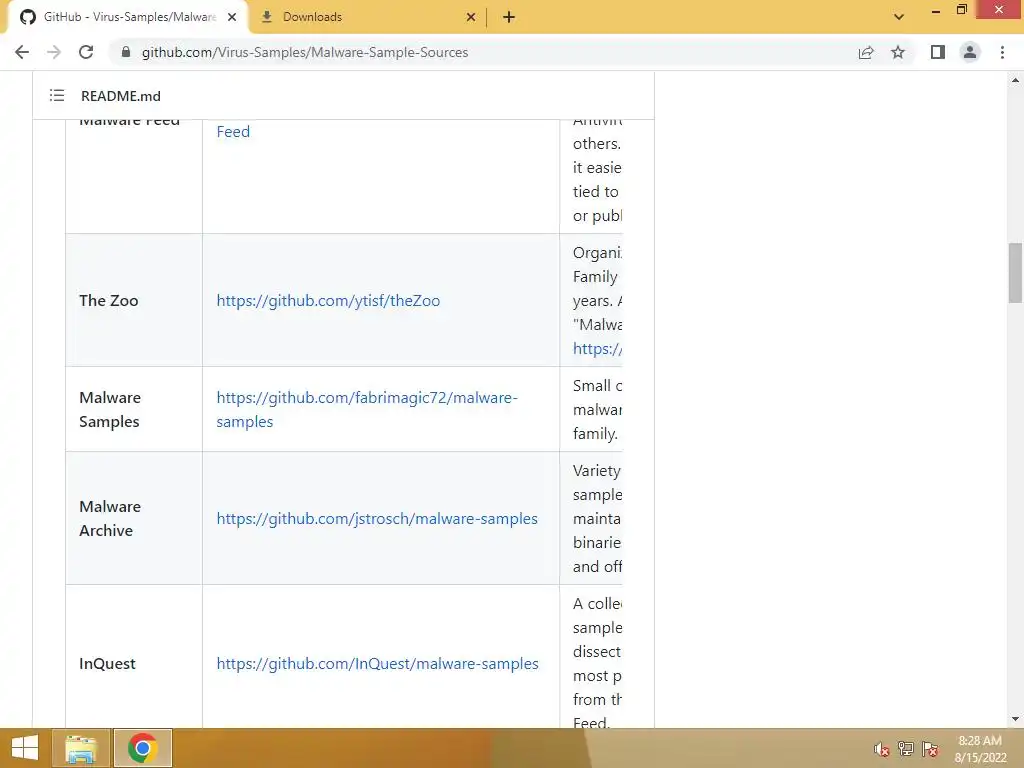Open the Chrome side panel
1024x768 pixels.
(938, 52)
